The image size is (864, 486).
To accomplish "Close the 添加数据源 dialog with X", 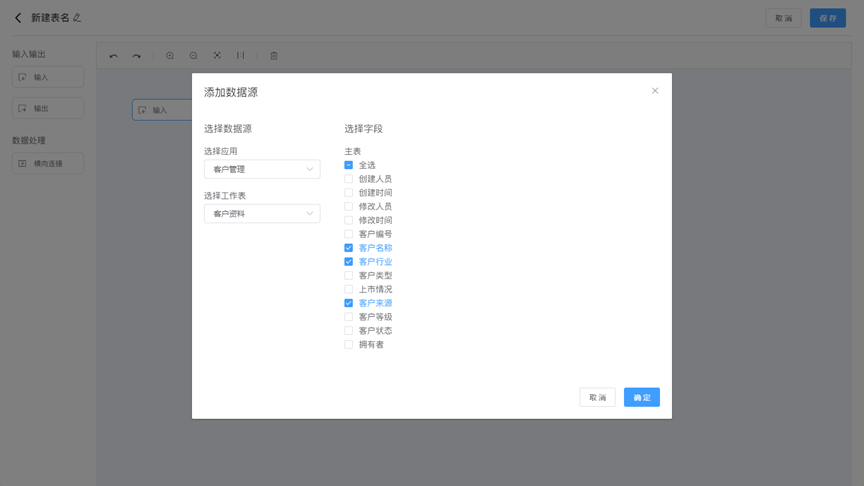I will click(x=655, y=91).
